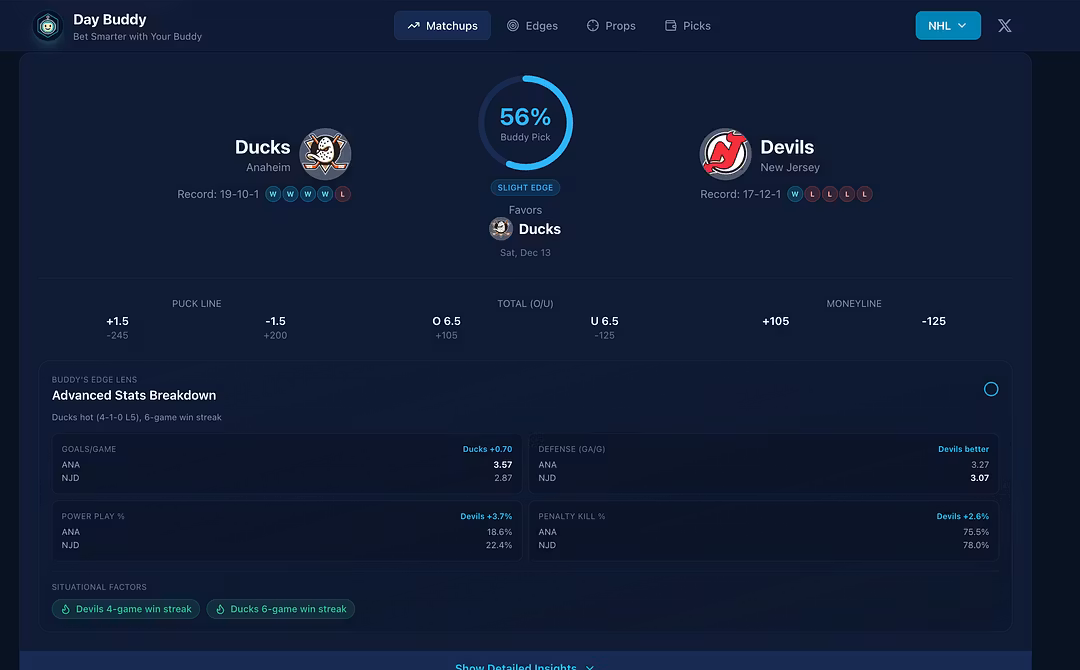Open the Edges tab
The height and width of the screenshot is (670, 1080).
click(532, 26)
